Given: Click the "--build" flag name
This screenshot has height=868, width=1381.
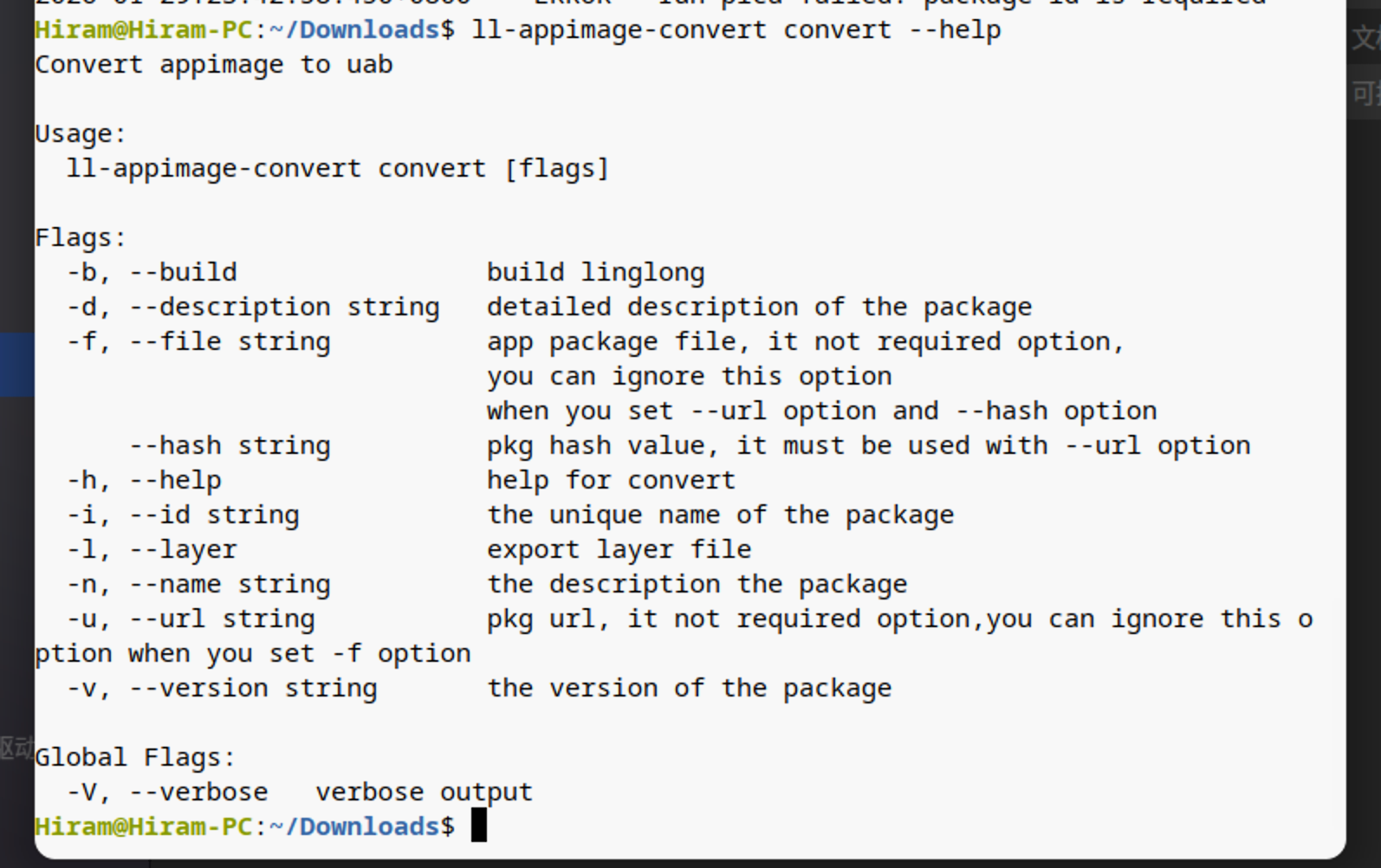Looking at the screenshot, I should (x=183, y=272).
